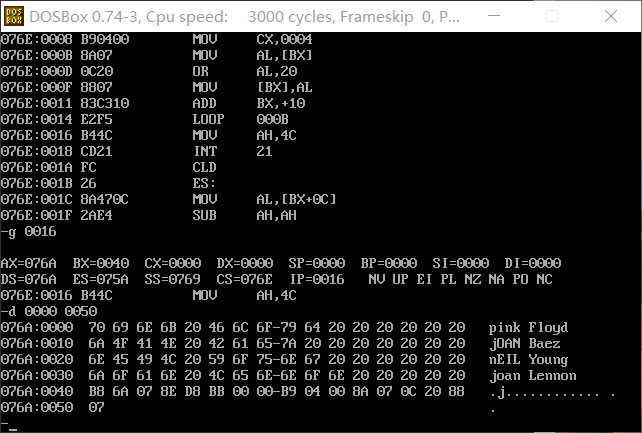Click the BX=0040 register value
This screenshot has width=642, height=433.
coord(101,263)
